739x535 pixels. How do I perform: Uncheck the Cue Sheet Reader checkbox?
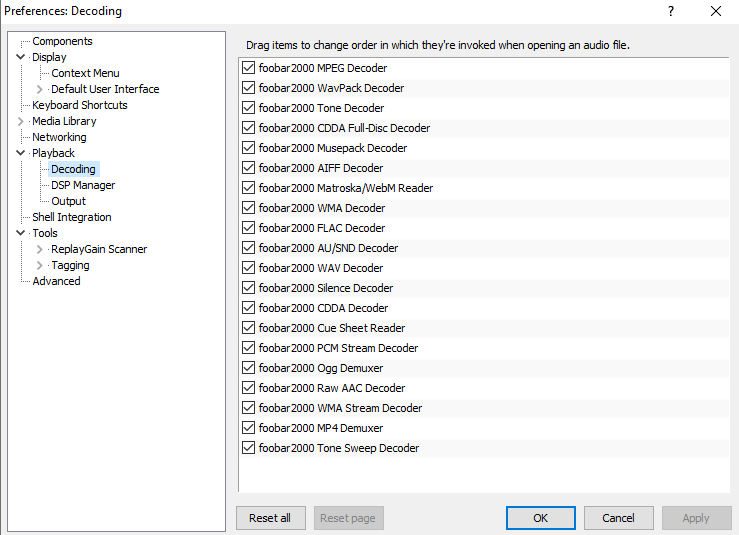(248, 328)
